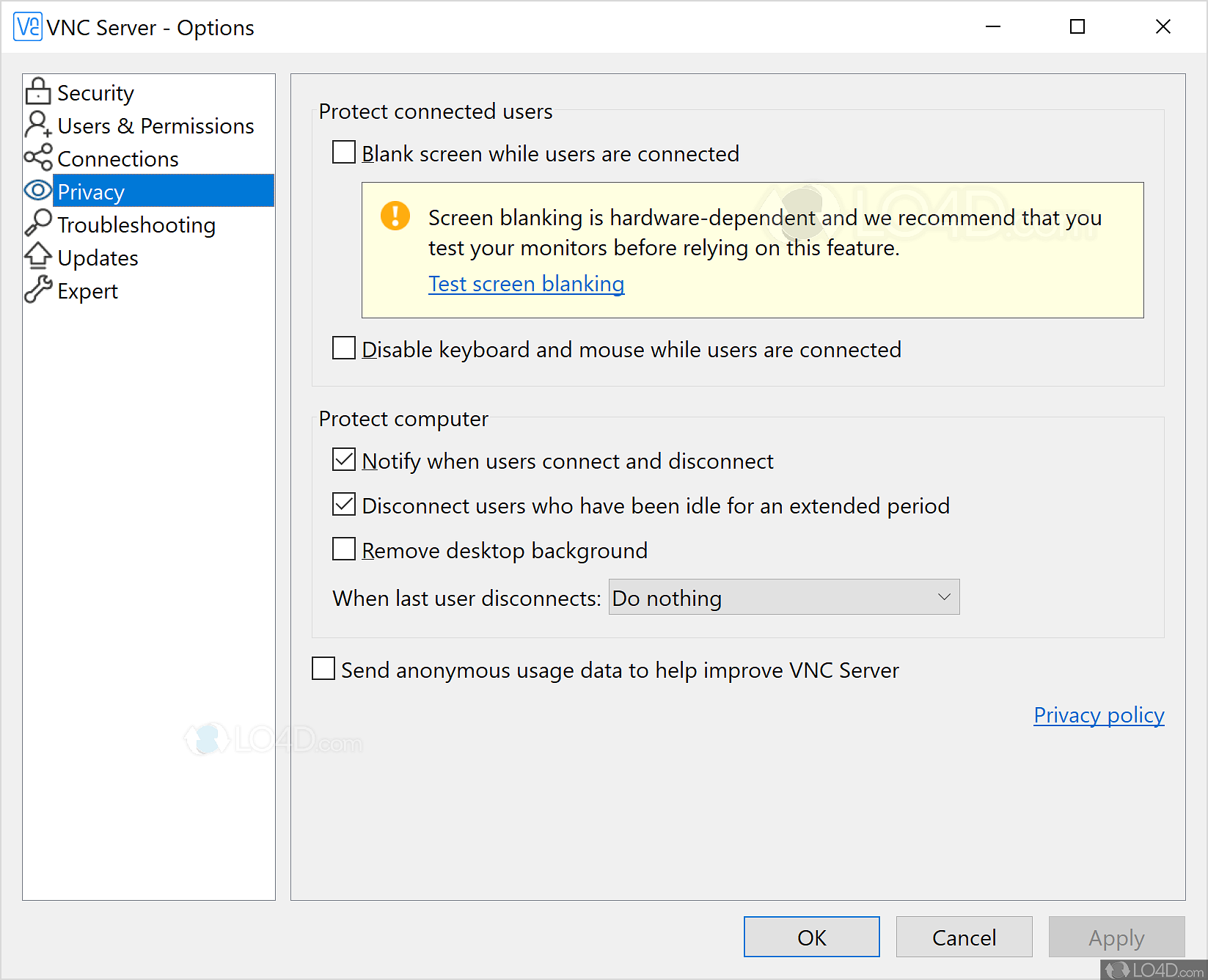Open Troubleshooting via magnifier icon
Viewport: 1208px width, 980px height.
pyautogui.click(x=38, y=223)
